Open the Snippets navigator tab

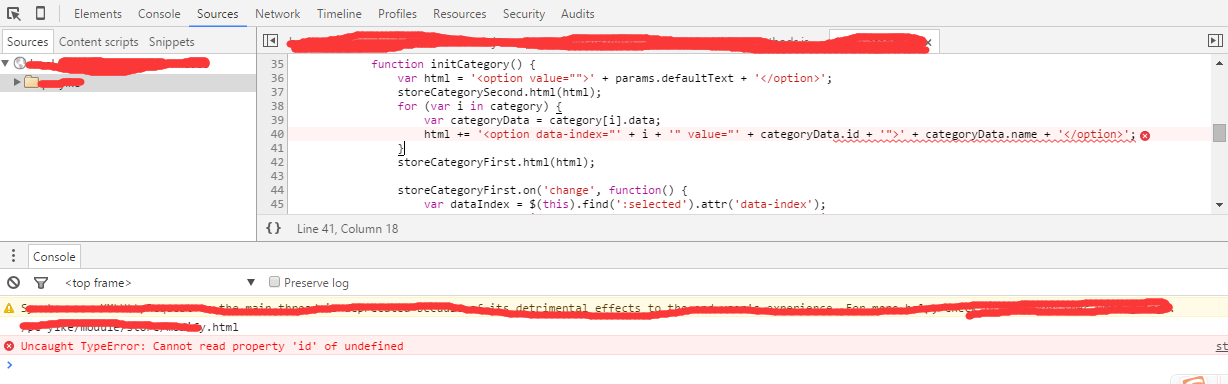coord(172,42)
